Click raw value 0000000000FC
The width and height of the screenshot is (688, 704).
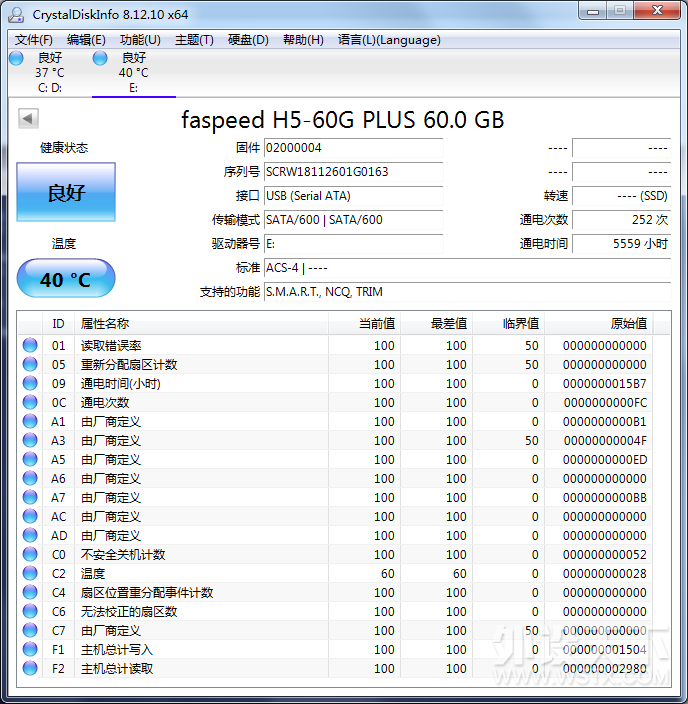[604, 403]
